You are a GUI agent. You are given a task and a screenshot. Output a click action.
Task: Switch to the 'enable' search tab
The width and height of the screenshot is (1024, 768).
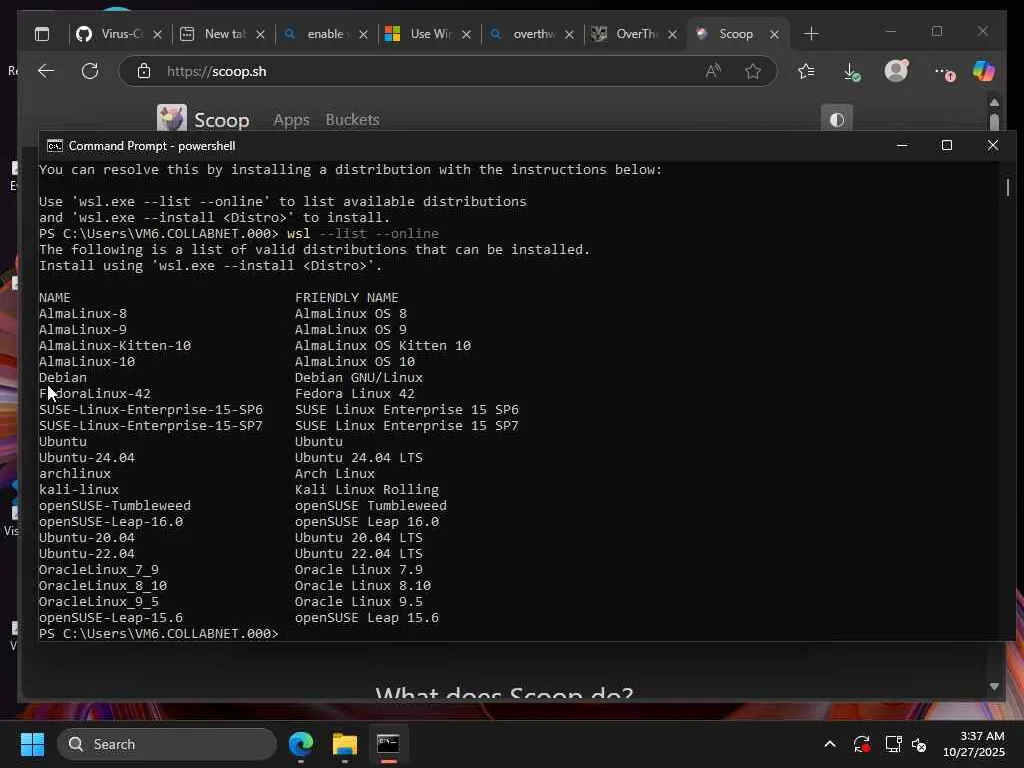[316, 34]
